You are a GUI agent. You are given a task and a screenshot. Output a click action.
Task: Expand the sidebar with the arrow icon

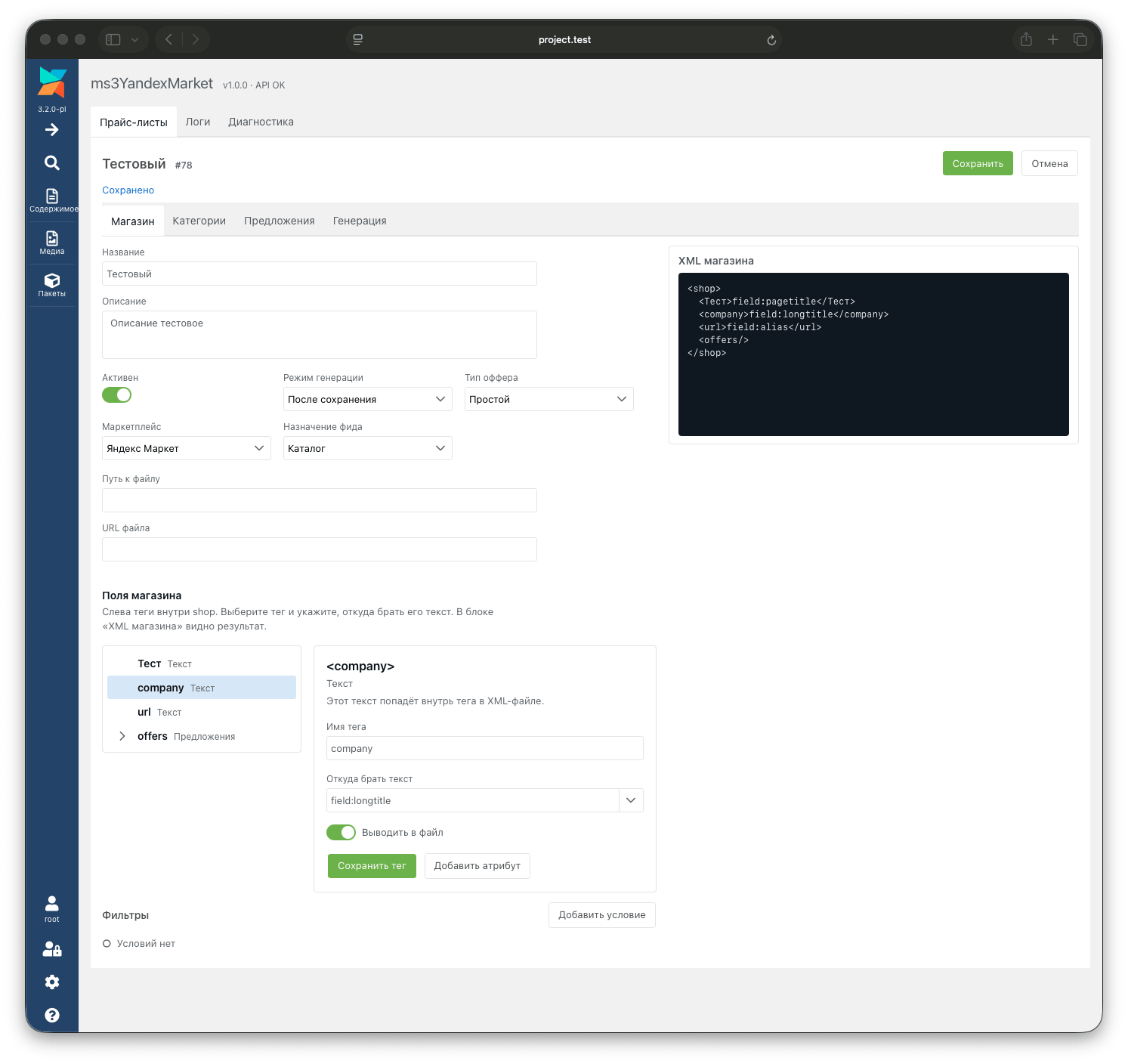[52, 130]
